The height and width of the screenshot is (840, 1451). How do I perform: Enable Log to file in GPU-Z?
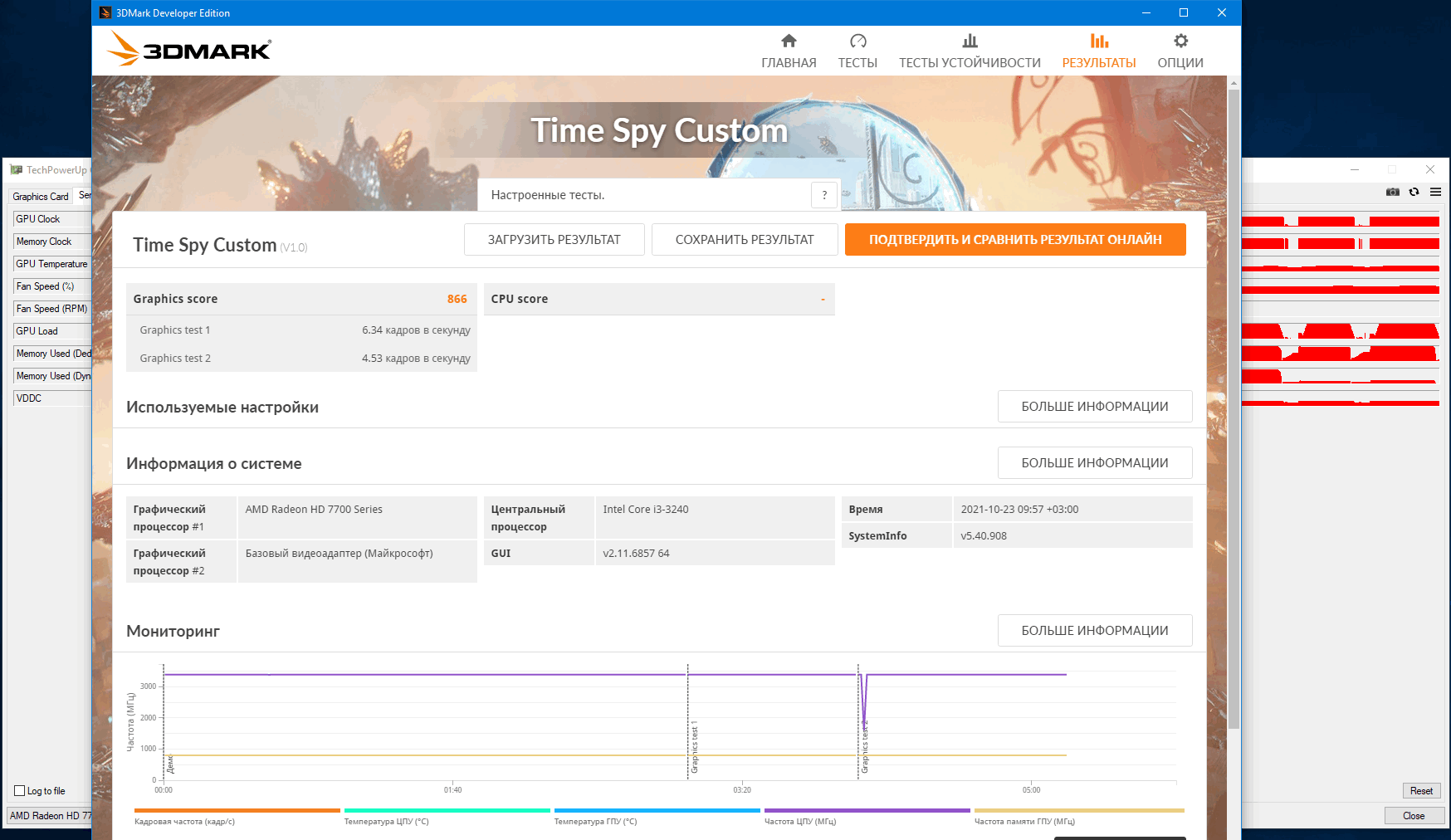(x=20, y=791)
